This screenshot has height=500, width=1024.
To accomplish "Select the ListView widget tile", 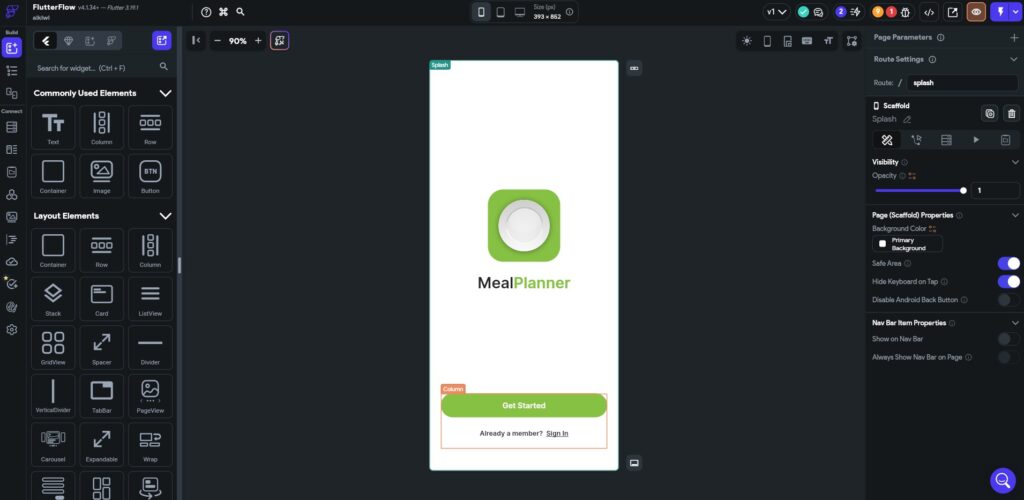I will [x=150, y=298].
